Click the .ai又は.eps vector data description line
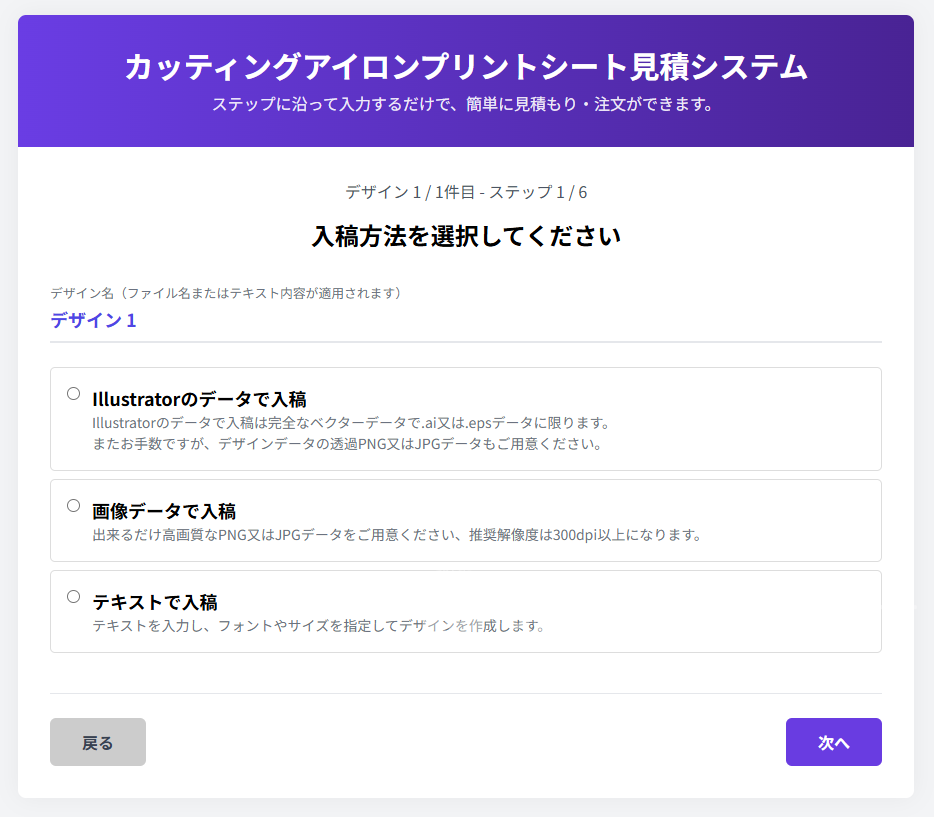The height and width of the screenshot is (817, 934). (352, 423)
